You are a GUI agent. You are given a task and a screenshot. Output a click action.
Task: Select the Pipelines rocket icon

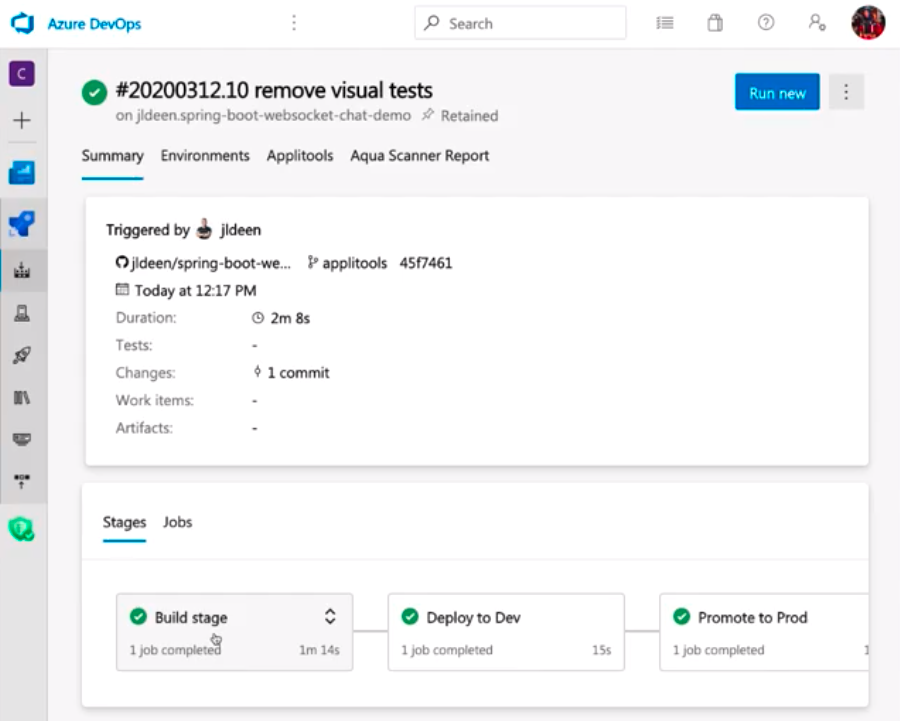coord(22,355)
